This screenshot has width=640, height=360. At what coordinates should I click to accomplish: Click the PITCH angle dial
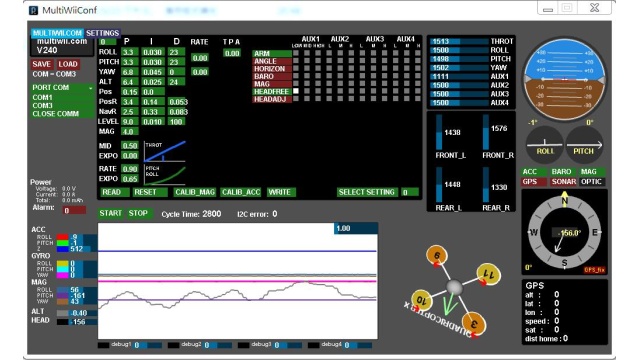point(584,145)
